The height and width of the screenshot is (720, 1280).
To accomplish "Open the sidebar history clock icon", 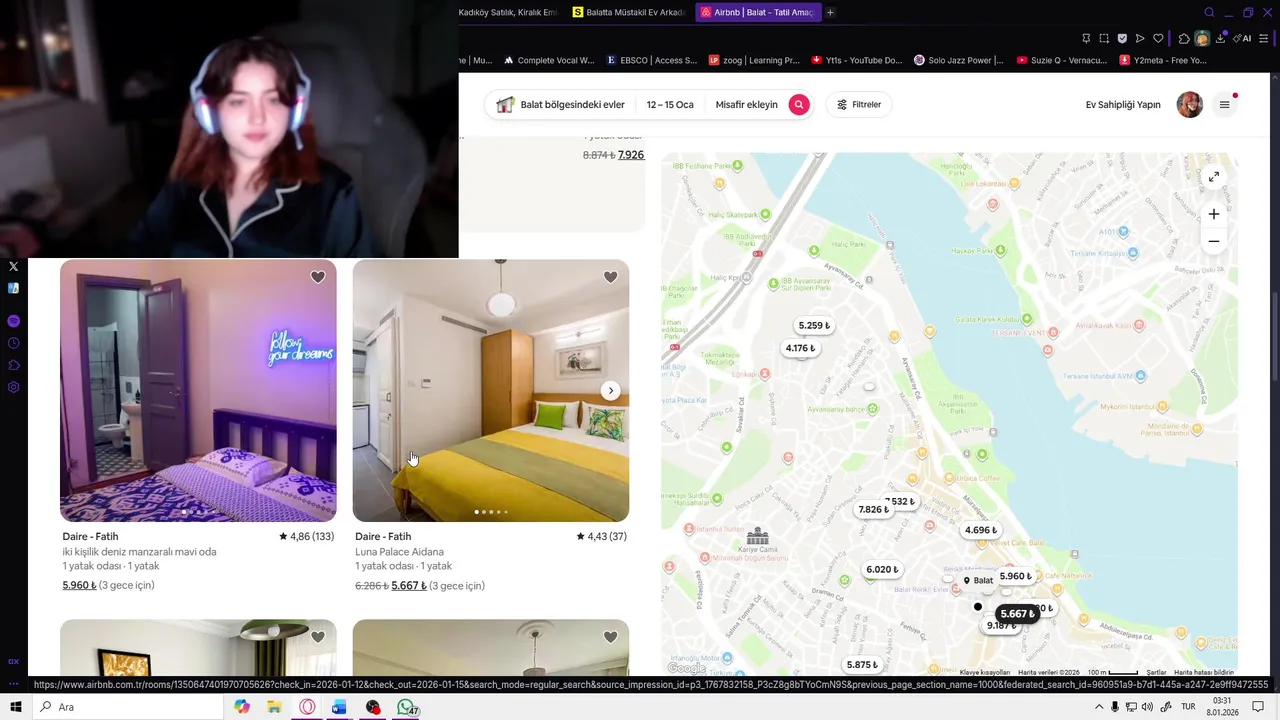I will point(13,343).
